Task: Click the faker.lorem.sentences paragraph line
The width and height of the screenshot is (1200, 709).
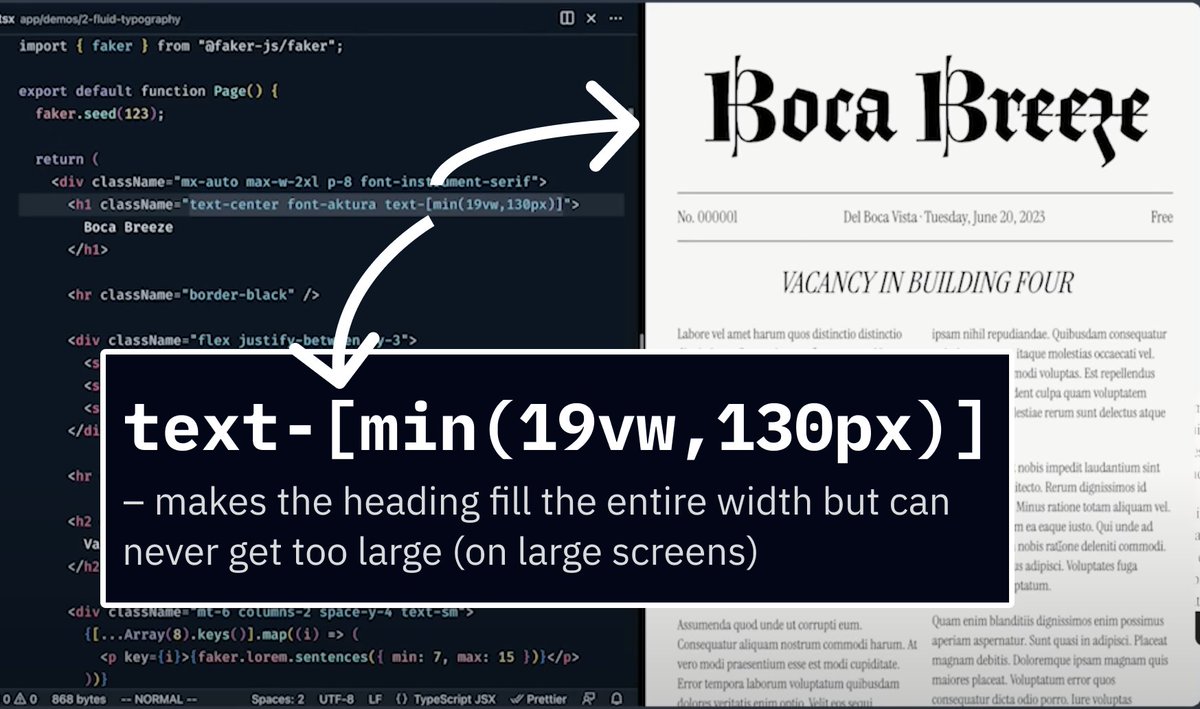Action: tap(339, 657)
